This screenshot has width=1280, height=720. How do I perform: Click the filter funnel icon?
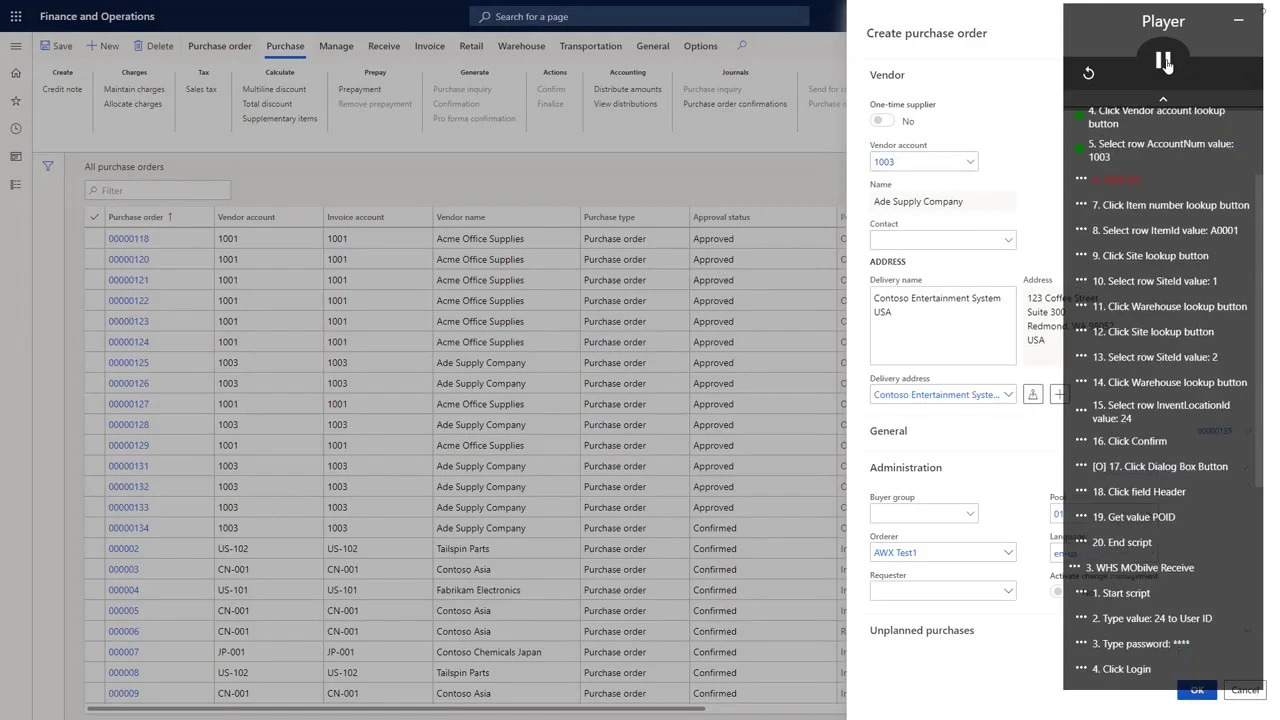click(x=48, y=167)
